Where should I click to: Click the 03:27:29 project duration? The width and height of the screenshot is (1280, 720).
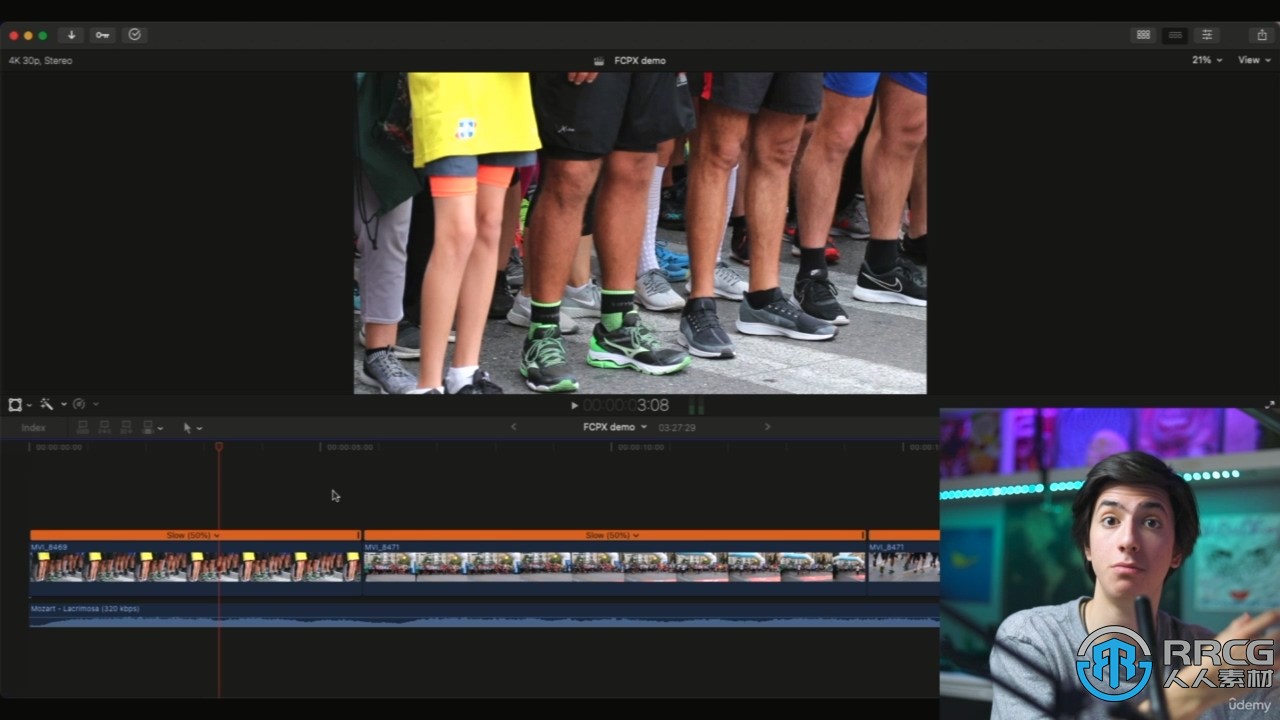click(677, 427)
